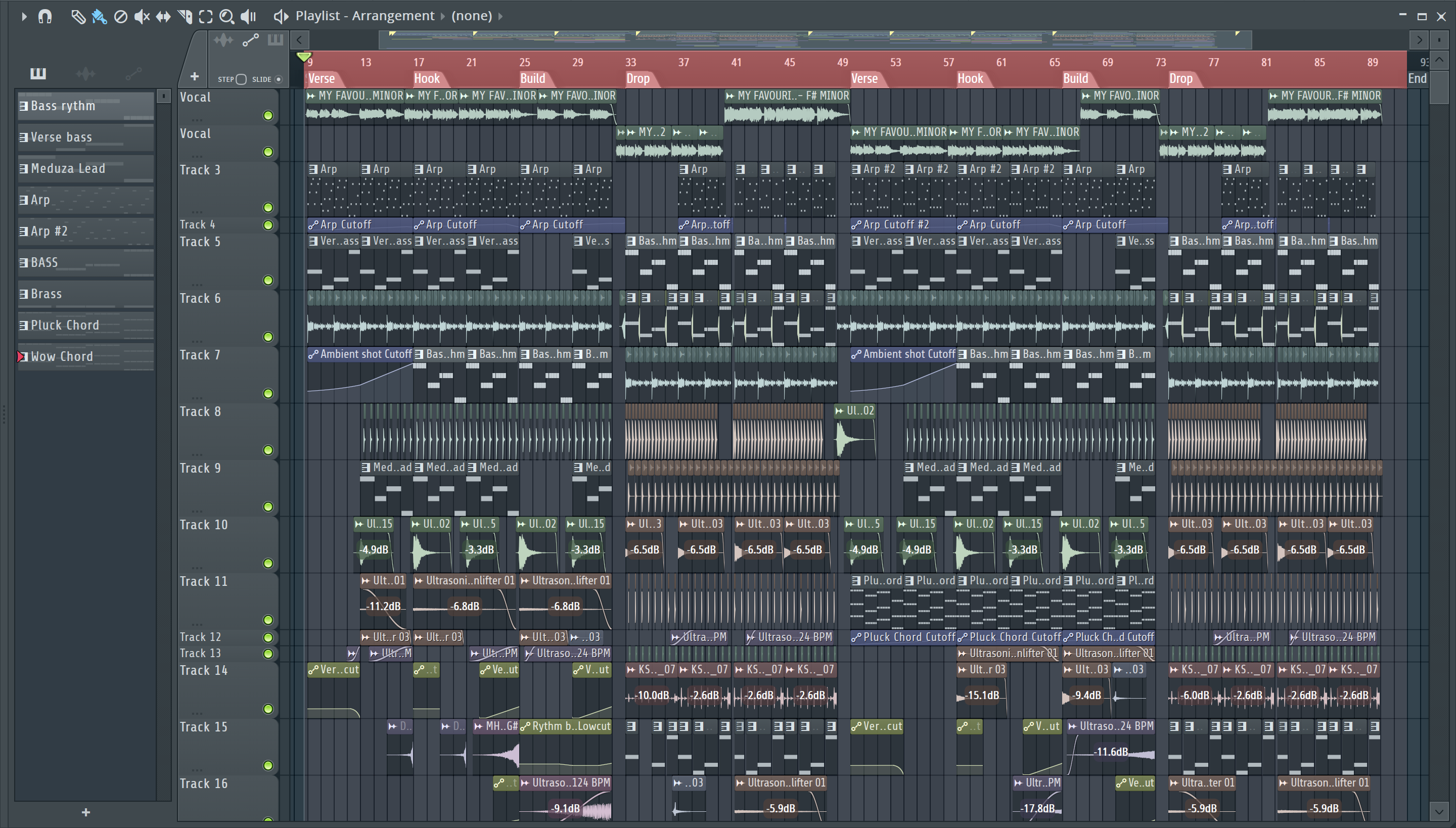Open first MY FAVOU..MINOR clip menu

[x=311, y=96]
